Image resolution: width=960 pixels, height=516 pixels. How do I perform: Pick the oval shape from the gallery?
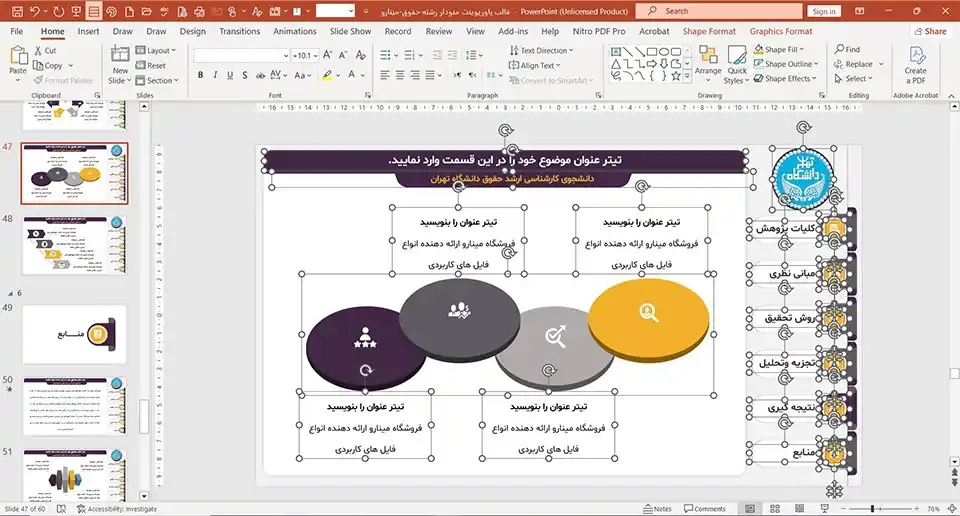point(664,52)
